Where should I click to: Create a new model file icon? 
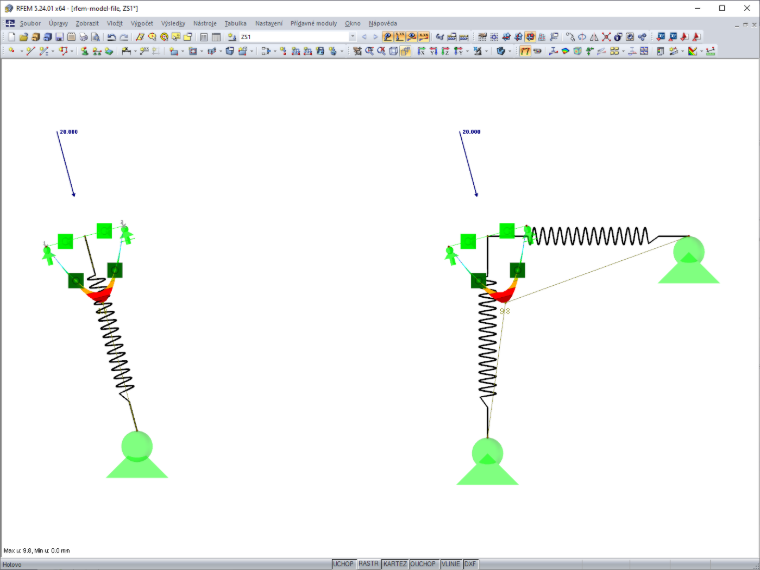pyautogui.click(x=11, y=37)
